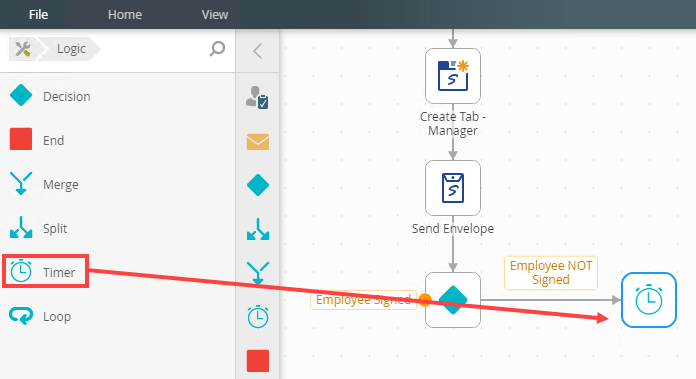
Task: Select the End red square in Logic list
Action: click(21, 139)
